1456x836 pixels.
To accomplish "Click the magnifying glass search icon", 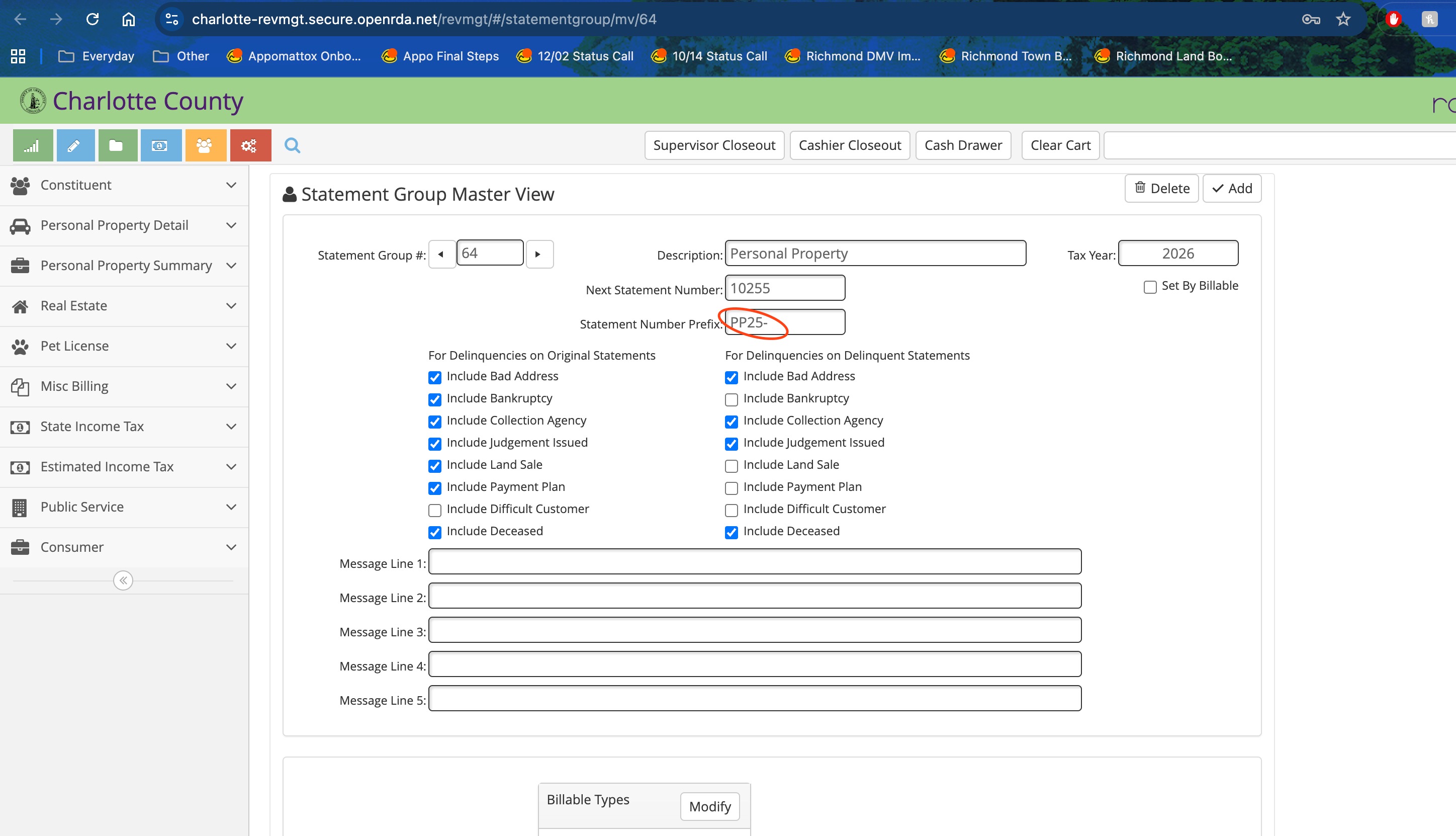I will 292,146.
